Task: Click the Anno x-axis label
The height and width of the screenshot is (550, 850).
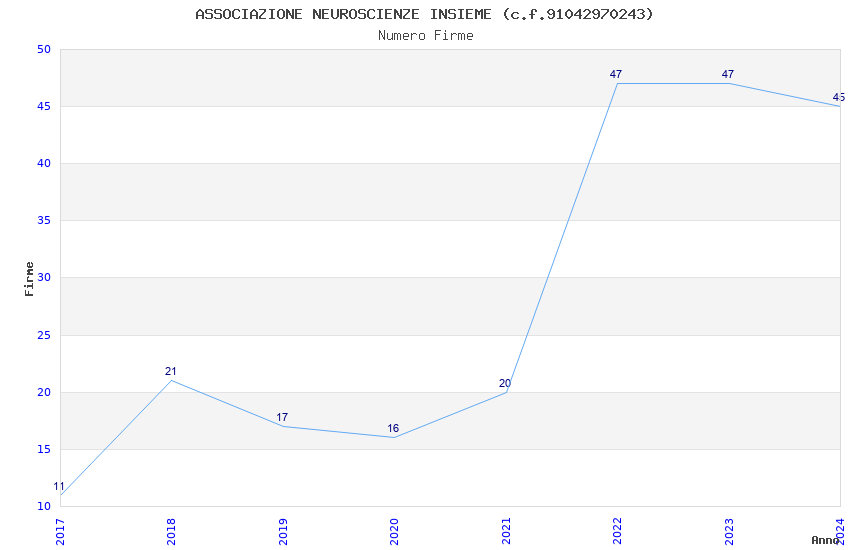Action: pos(825,540)
